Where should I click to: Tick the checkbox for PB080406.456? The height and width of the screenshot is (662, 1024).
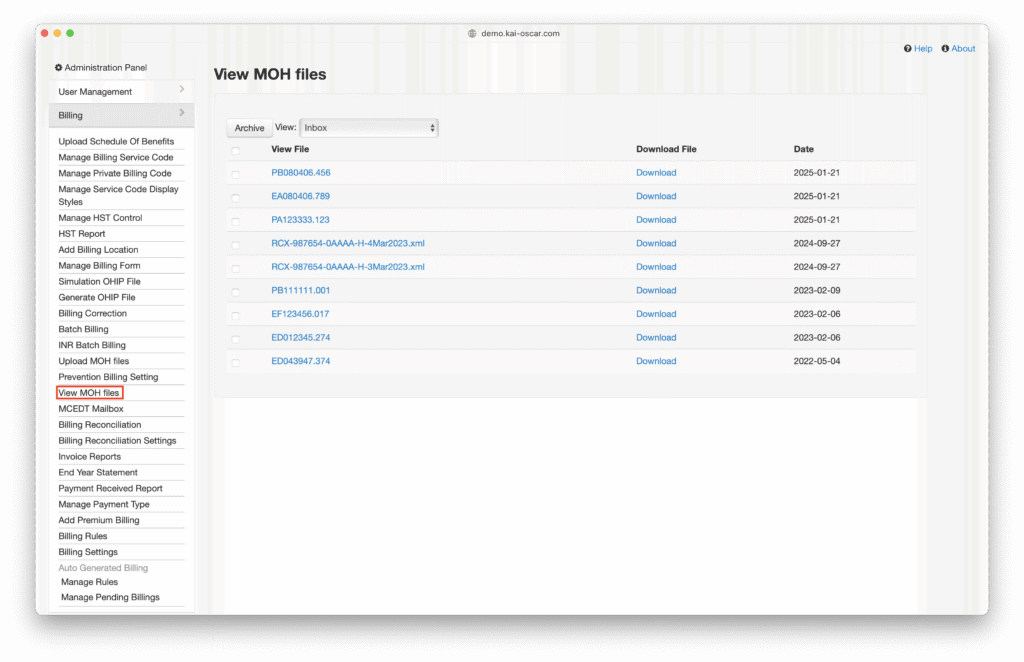[236, 173]
